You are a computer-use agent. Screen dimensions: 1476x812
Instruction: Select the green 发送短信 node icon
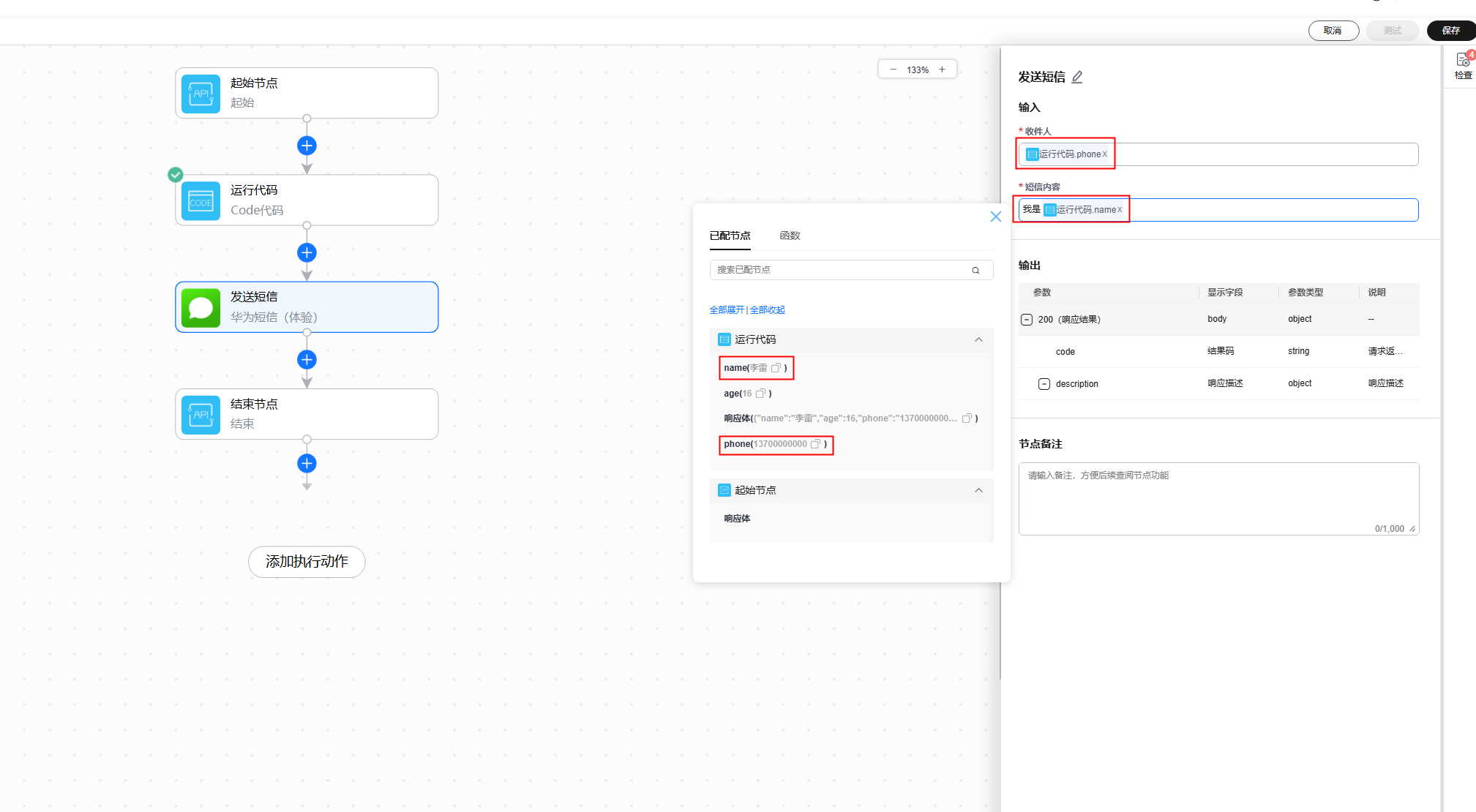pos(201,307)
